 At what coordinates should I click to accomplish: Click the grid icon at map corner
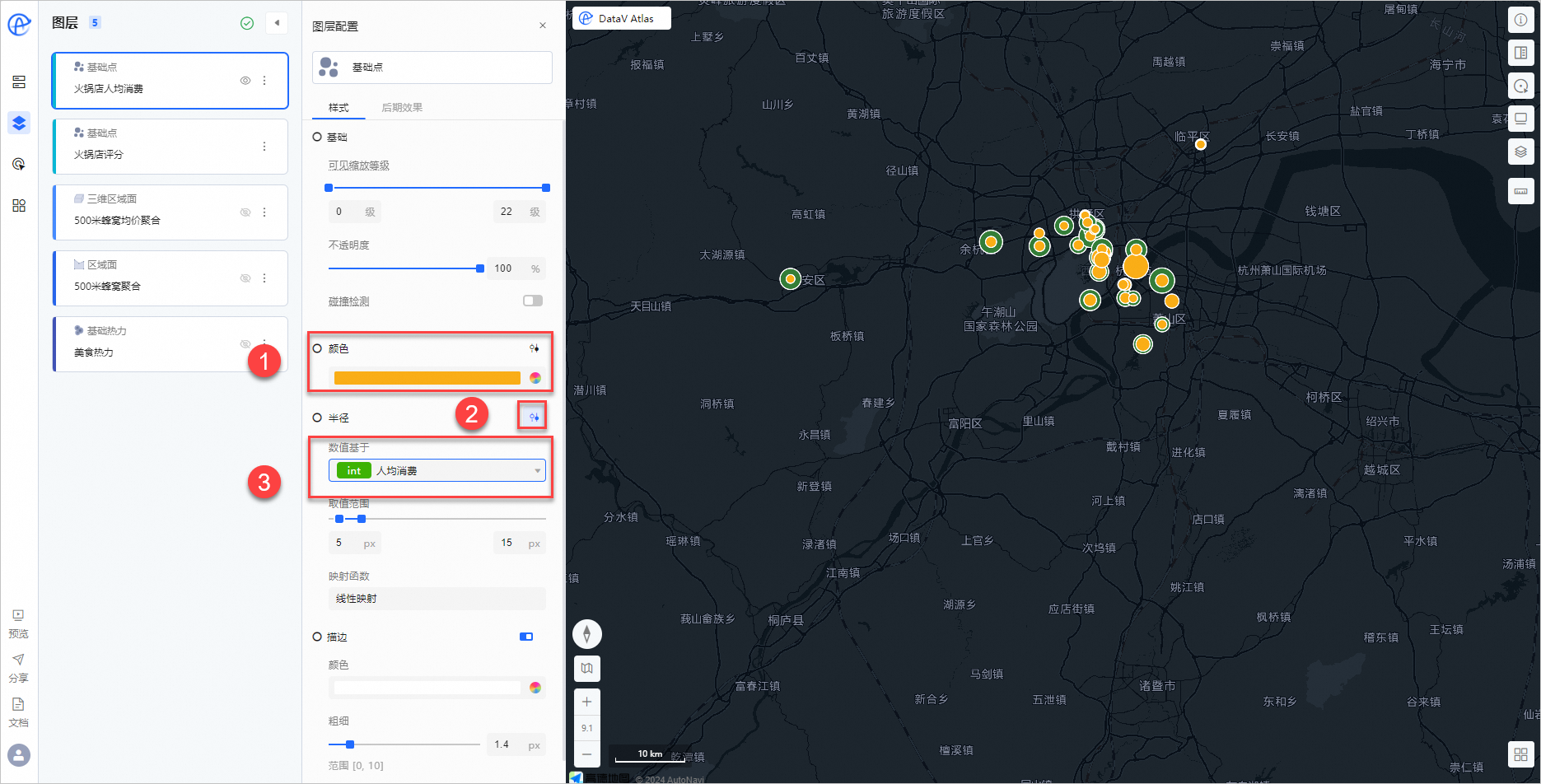tap(1520, 754)
